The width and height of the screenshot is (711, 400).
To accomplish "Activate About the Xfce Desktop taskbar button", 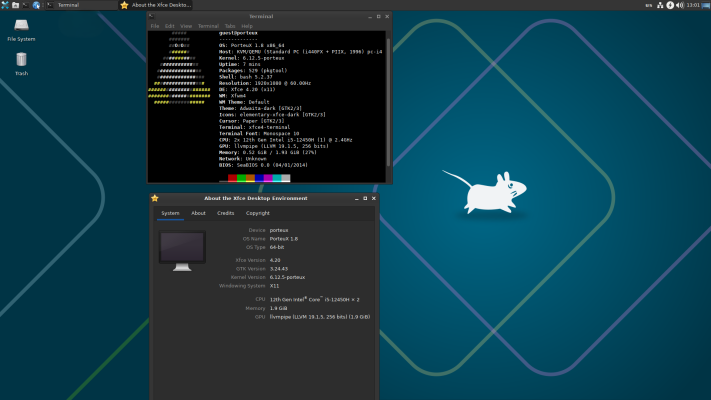I will tap(156, 5).
